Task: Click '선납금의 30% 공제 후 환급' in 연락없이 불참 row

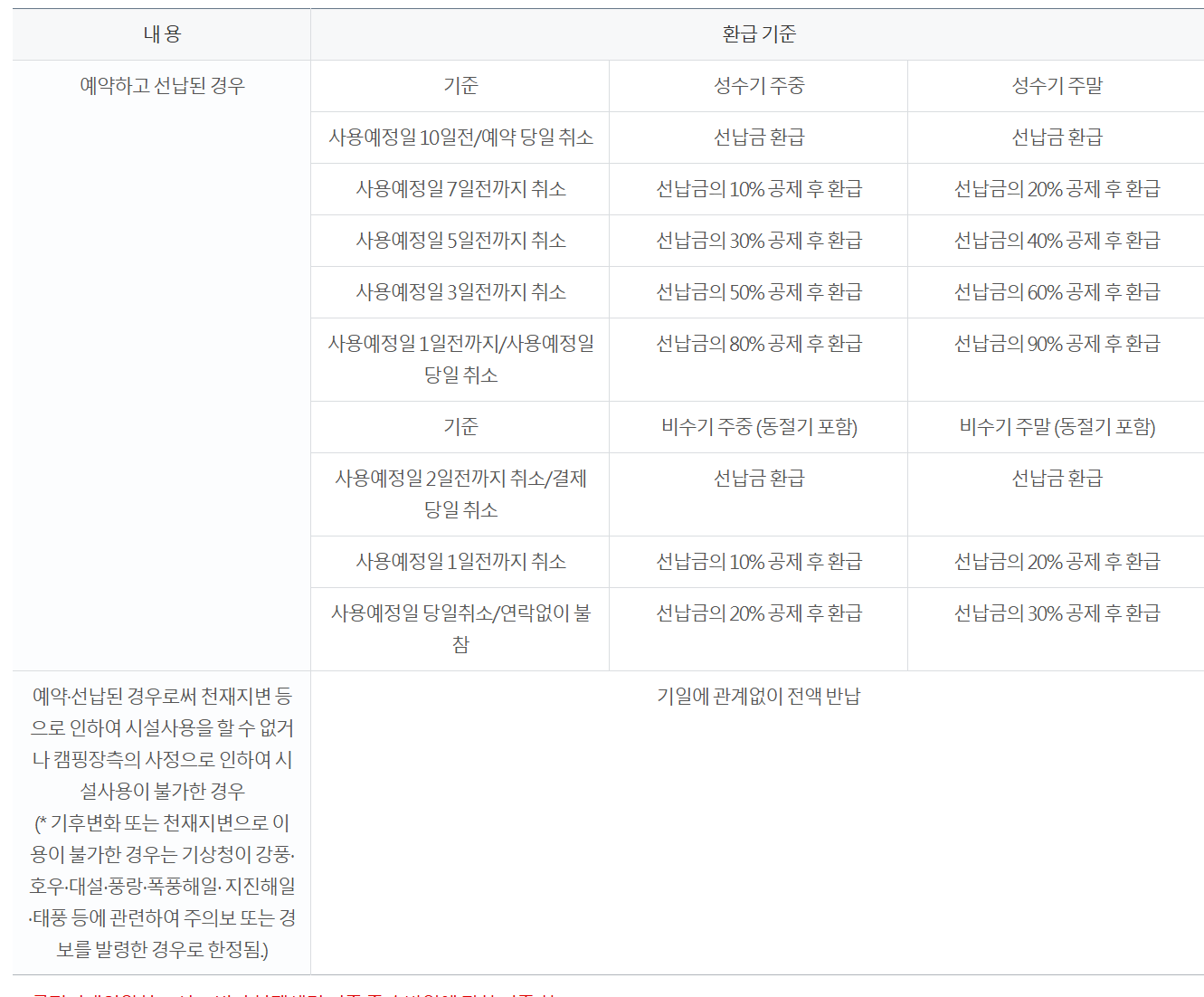Action: (1057, 629)
